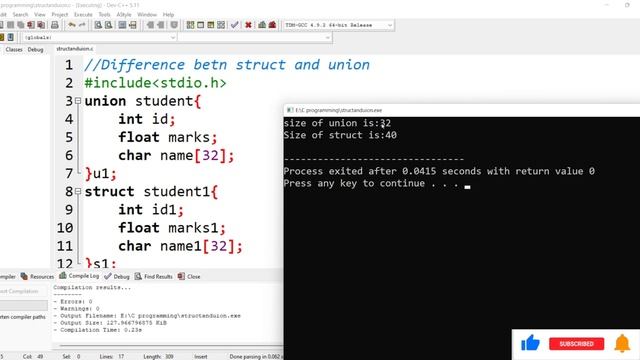This screenshot has height=360, width=640.
Task: Open the Project menu
Action: pyautogui.click(x=60, y=15)
